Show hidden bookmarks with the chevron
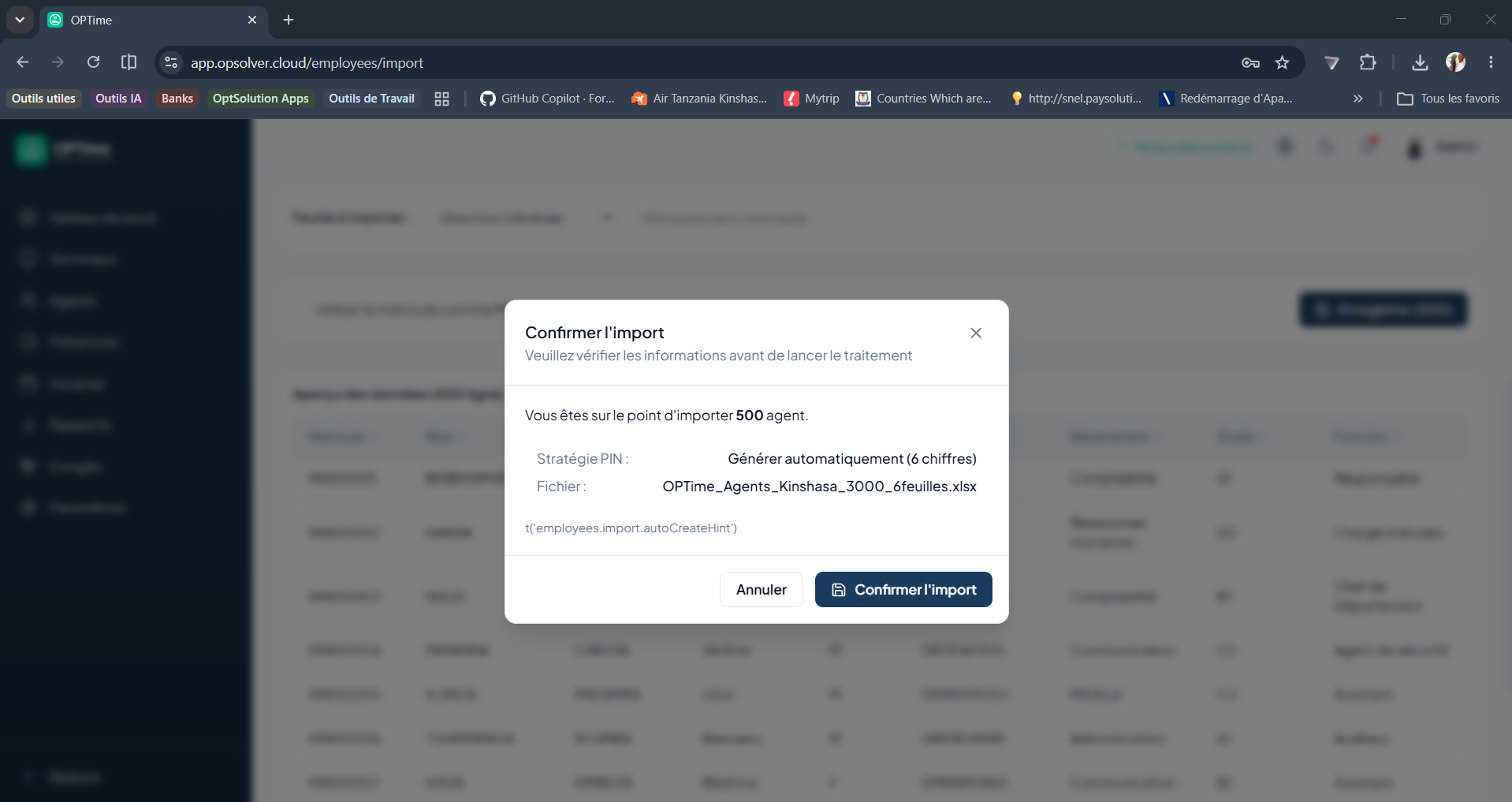 click(1357, 99)
